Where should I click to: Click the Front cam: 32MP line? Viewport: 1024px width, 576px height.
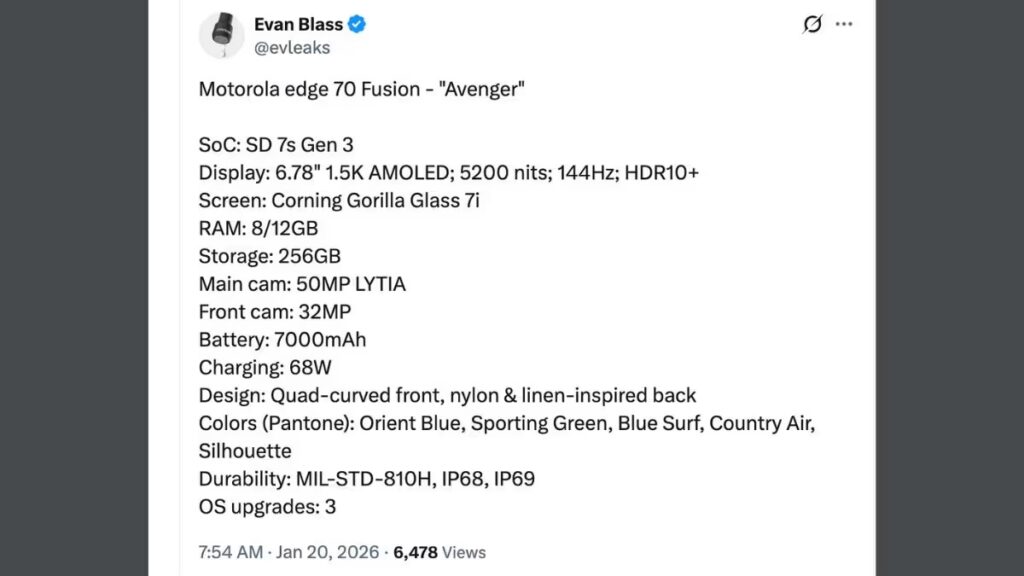point(275,312)
